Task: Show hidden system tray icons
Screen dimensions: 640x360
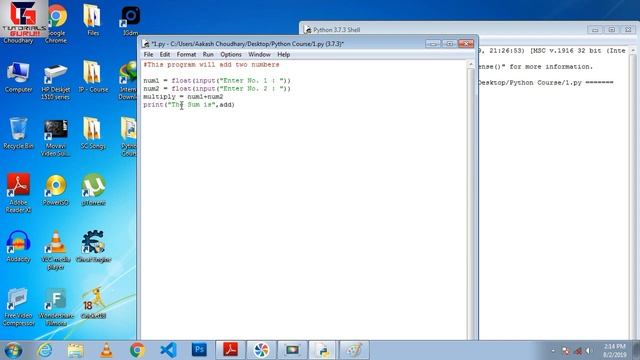Action: click(x=553, y=351)
